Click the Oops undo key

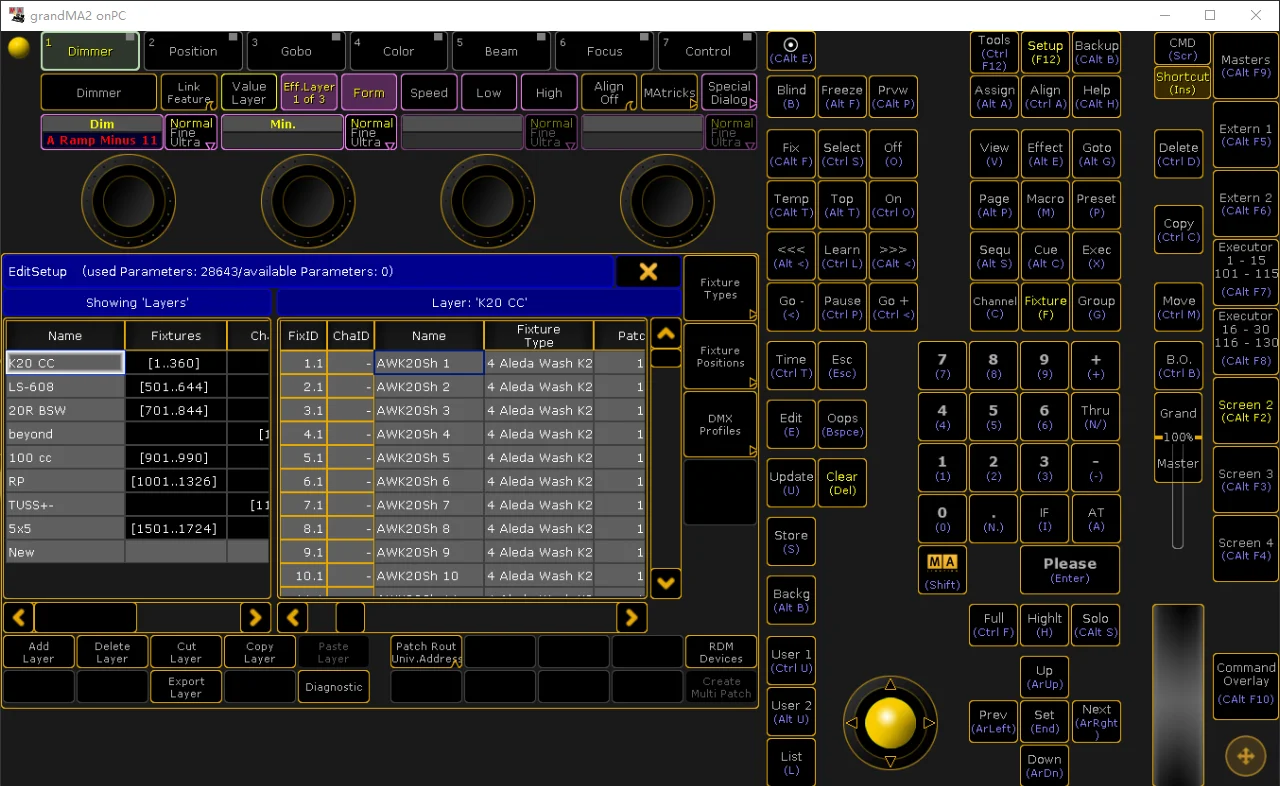[842, 424]
